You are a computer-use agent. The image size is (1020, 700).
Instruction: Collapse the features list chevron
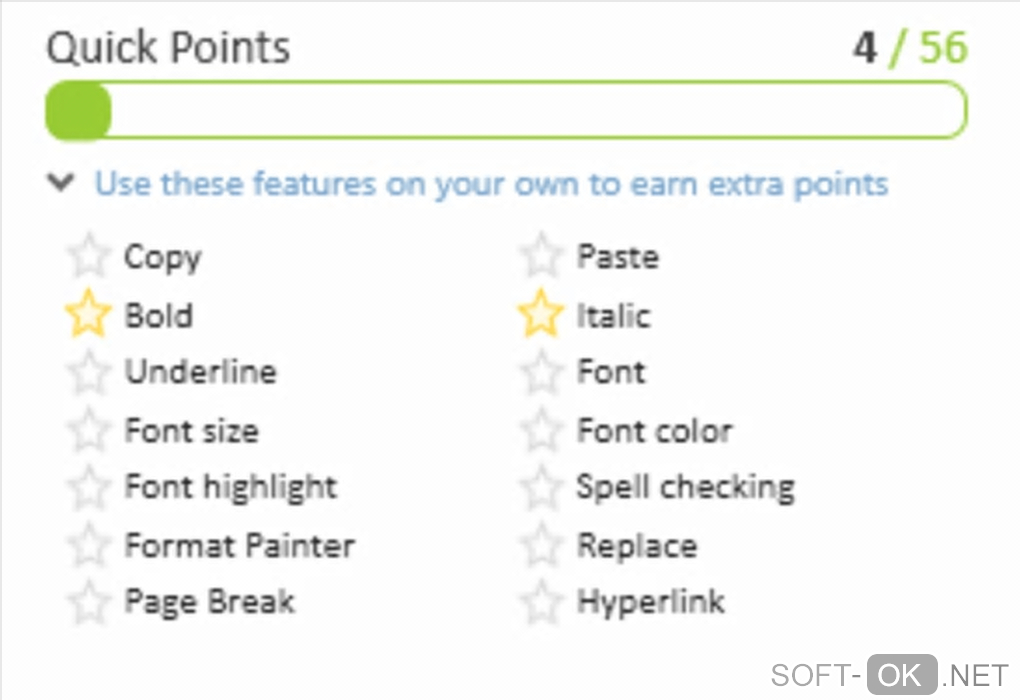(x=63, y=183)
